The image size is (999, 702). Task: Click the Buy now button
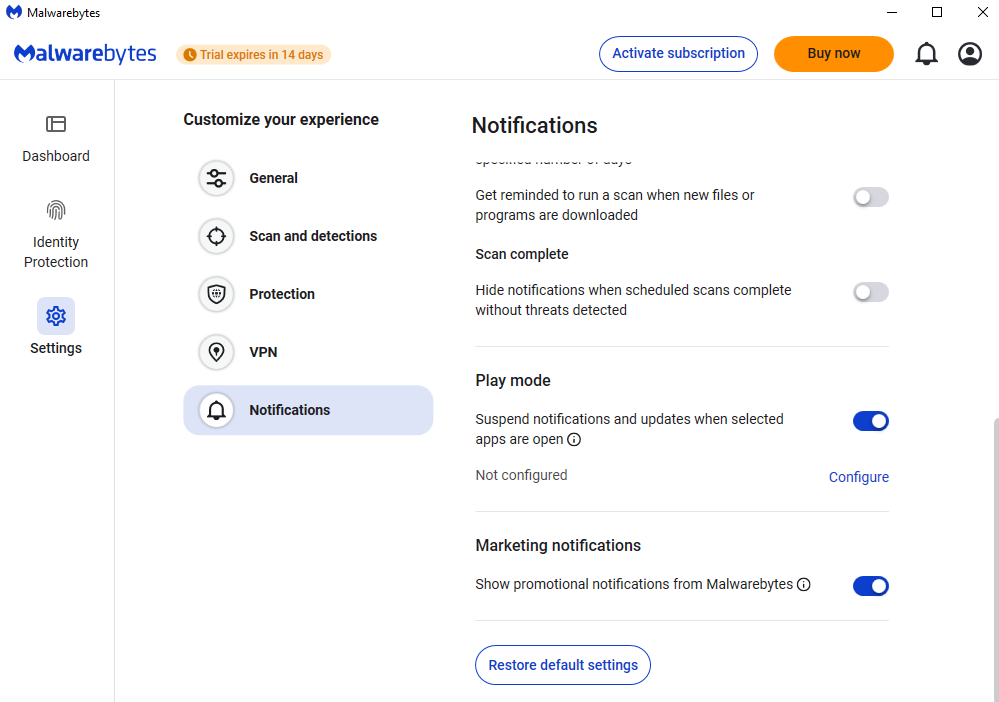[834, 54]
